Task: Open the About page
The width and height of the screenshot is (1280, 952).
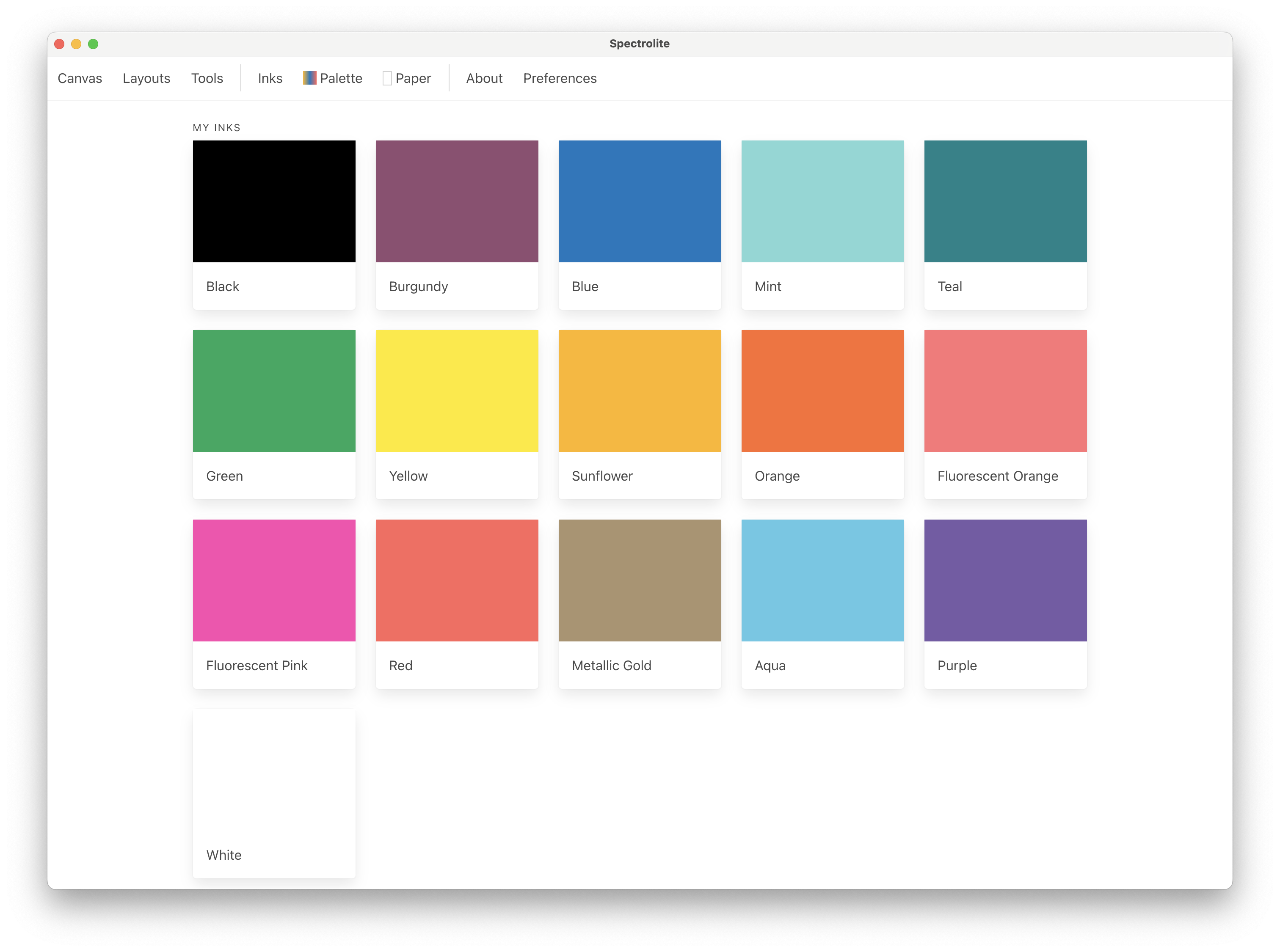Action: (484, 78)
